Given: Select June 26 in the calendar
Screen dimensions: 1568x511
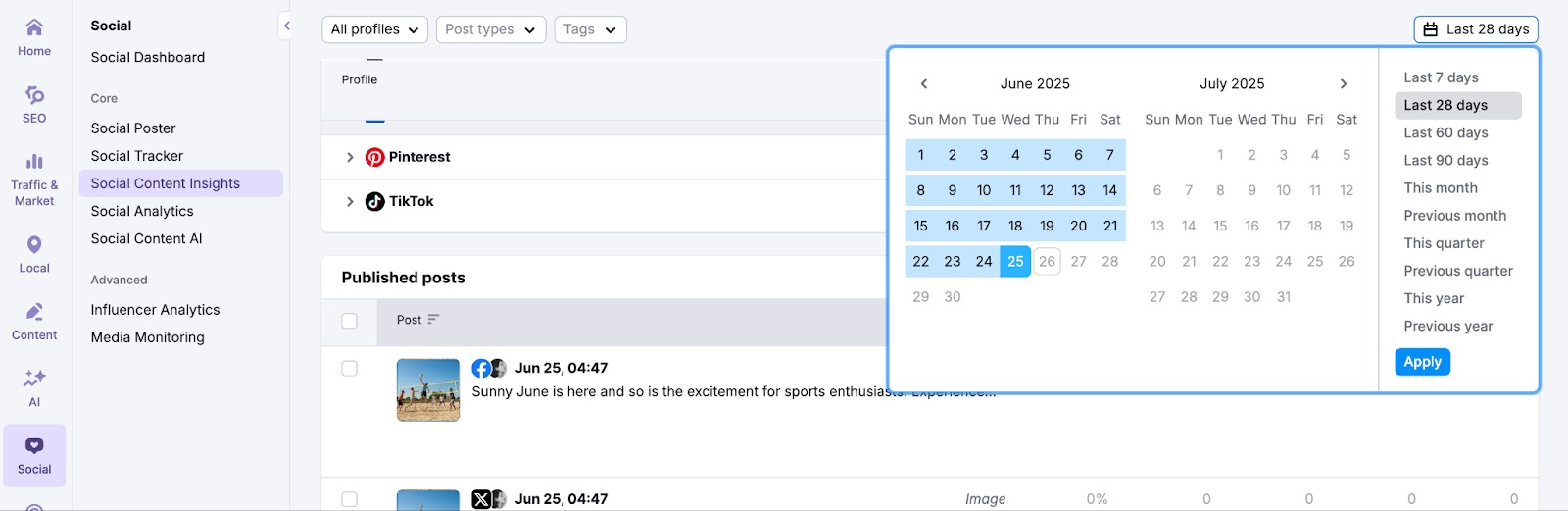Looking at the screenshot, I should 1047,261.
